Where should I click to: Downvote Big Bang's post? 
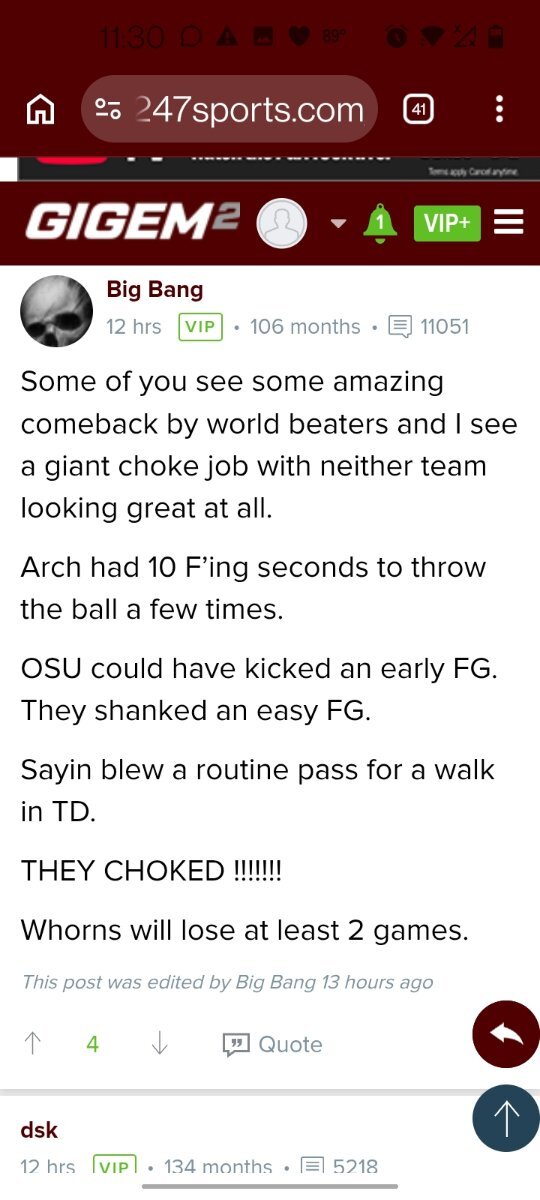click(x=158, y=1044)
